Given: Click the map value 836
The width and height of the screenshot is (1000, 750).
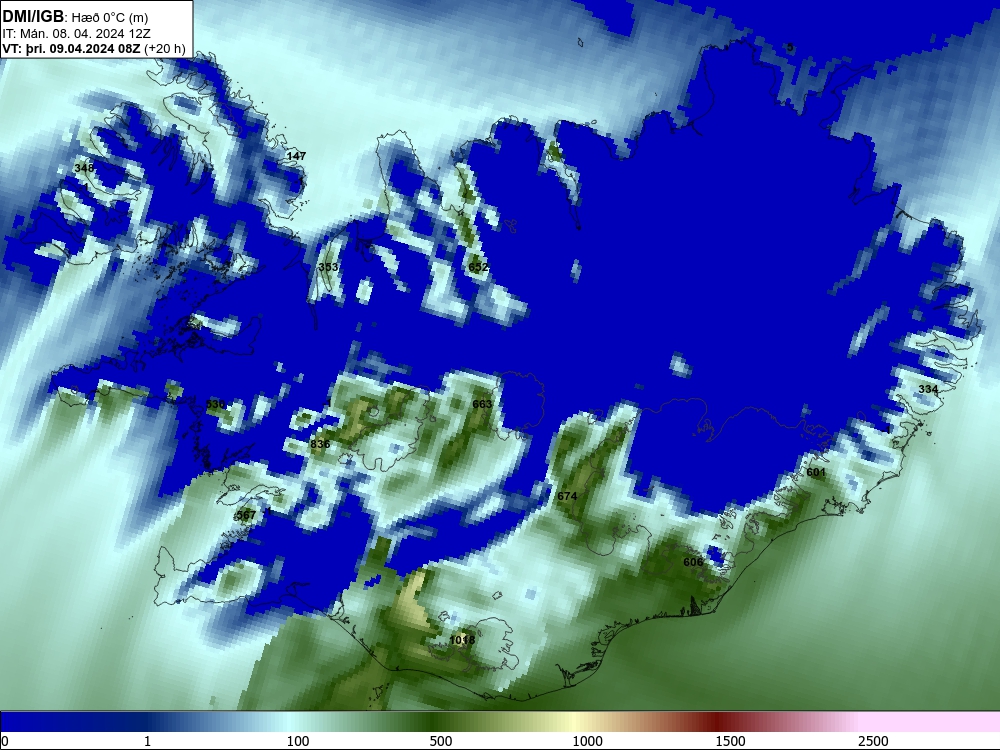Looking at the screenshot, I should [320, 444].
